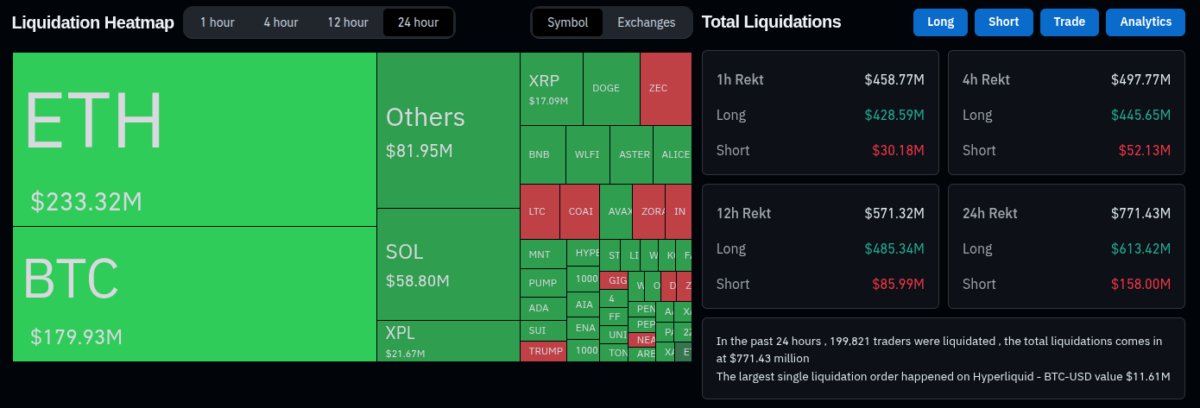The height and width of the screenshot is (408, 1200).
Task: Click the red ZEC tile
Action: pos(665,88)
